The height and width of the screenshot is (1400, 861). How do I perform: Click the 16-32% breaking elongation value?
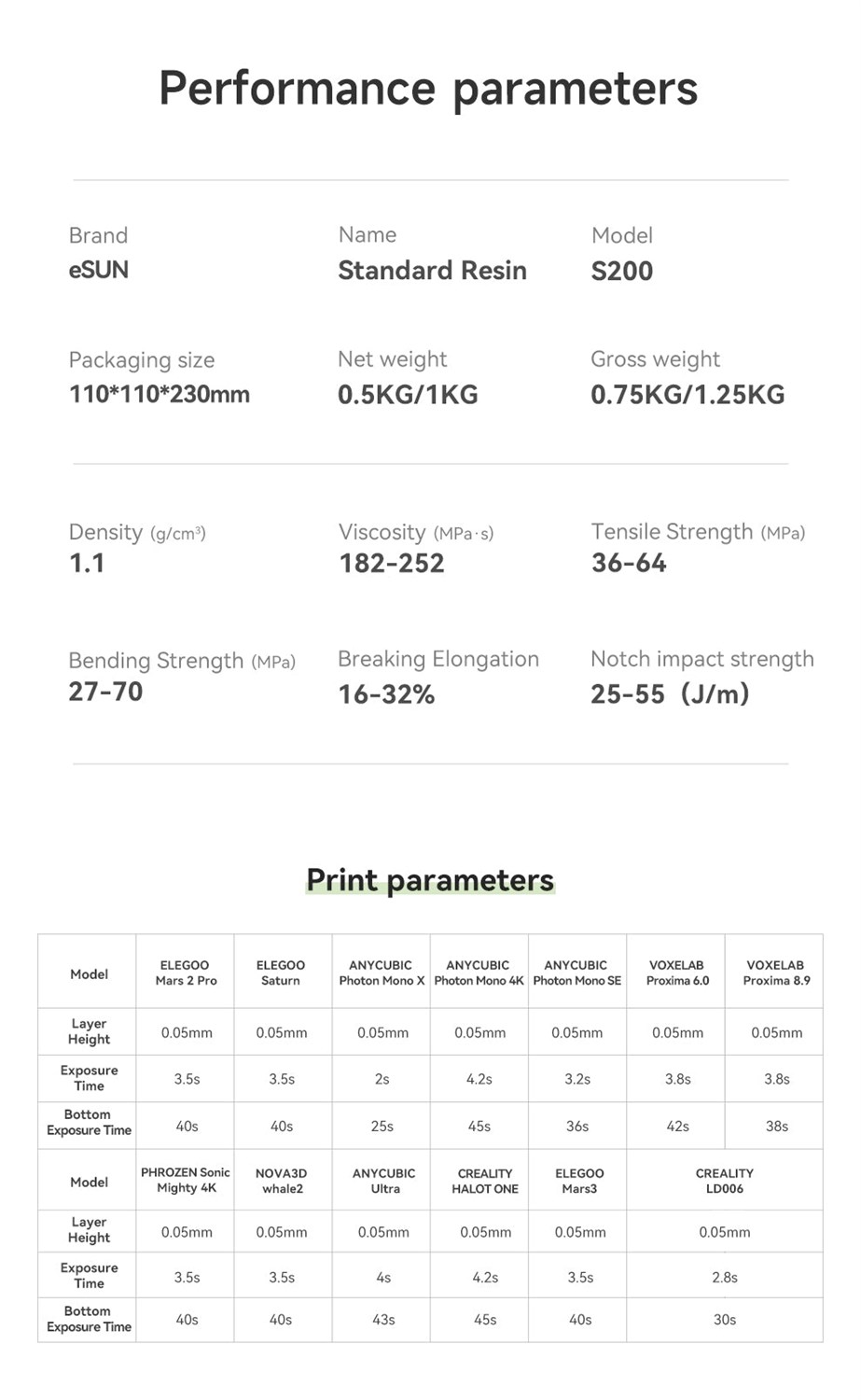pos(386,694)
